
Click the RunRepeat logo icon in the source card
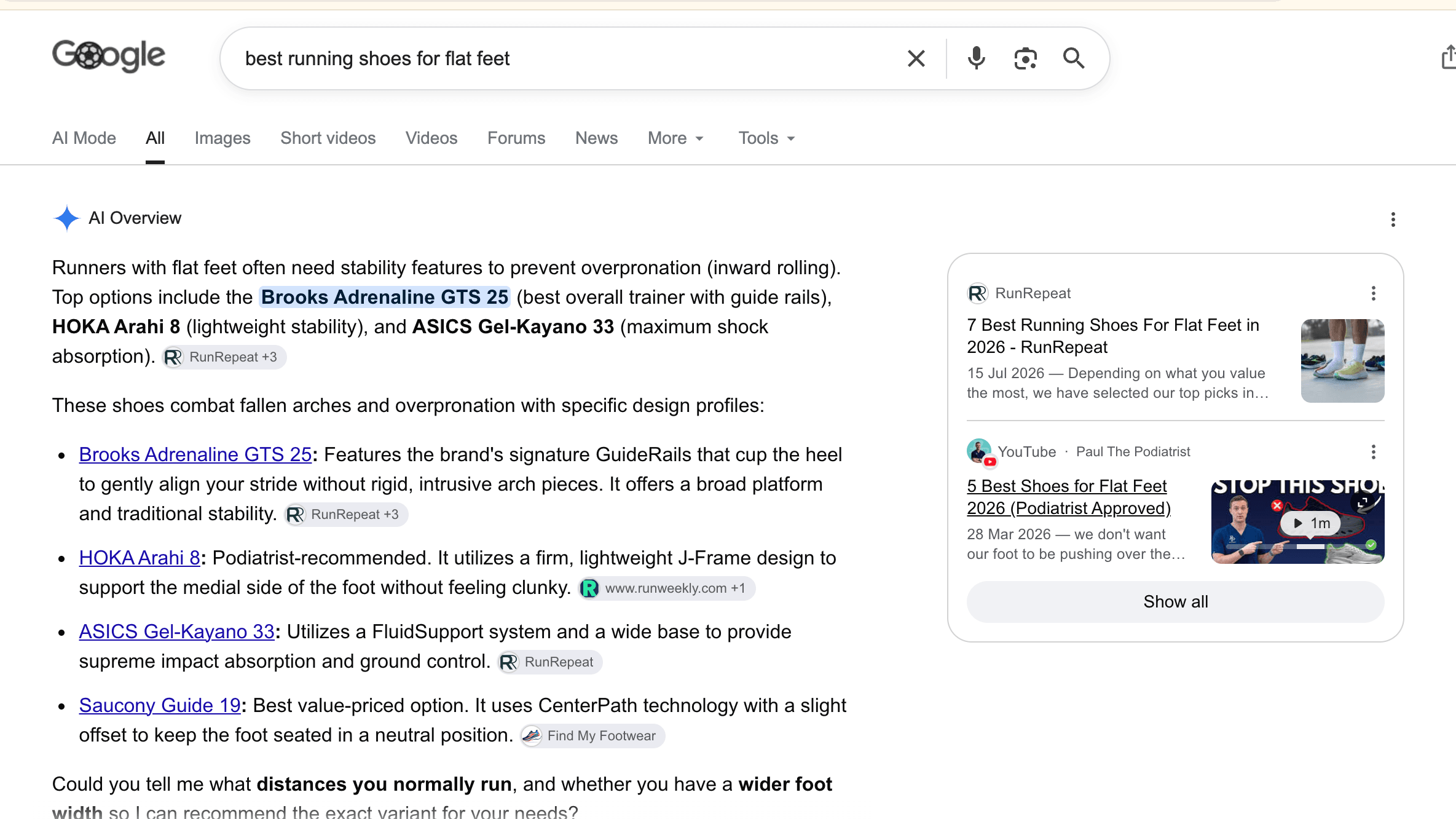(977, 293)
